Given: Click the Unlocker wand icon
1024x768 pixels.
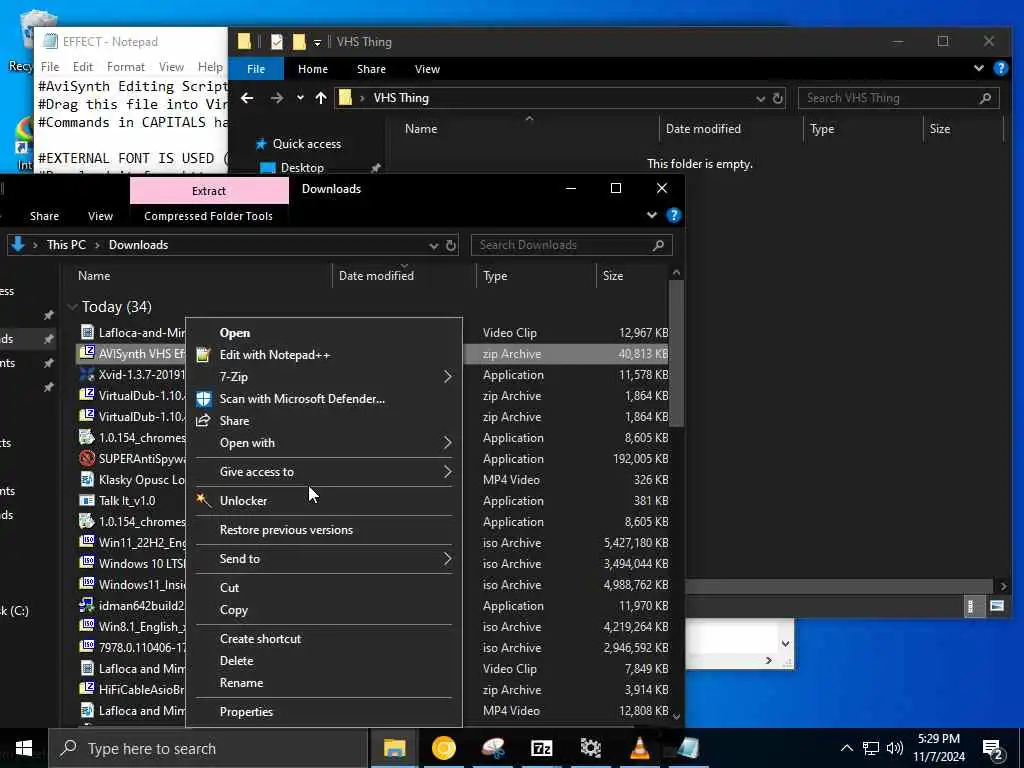Looking at the screenshot, I should tap(203, 500).
